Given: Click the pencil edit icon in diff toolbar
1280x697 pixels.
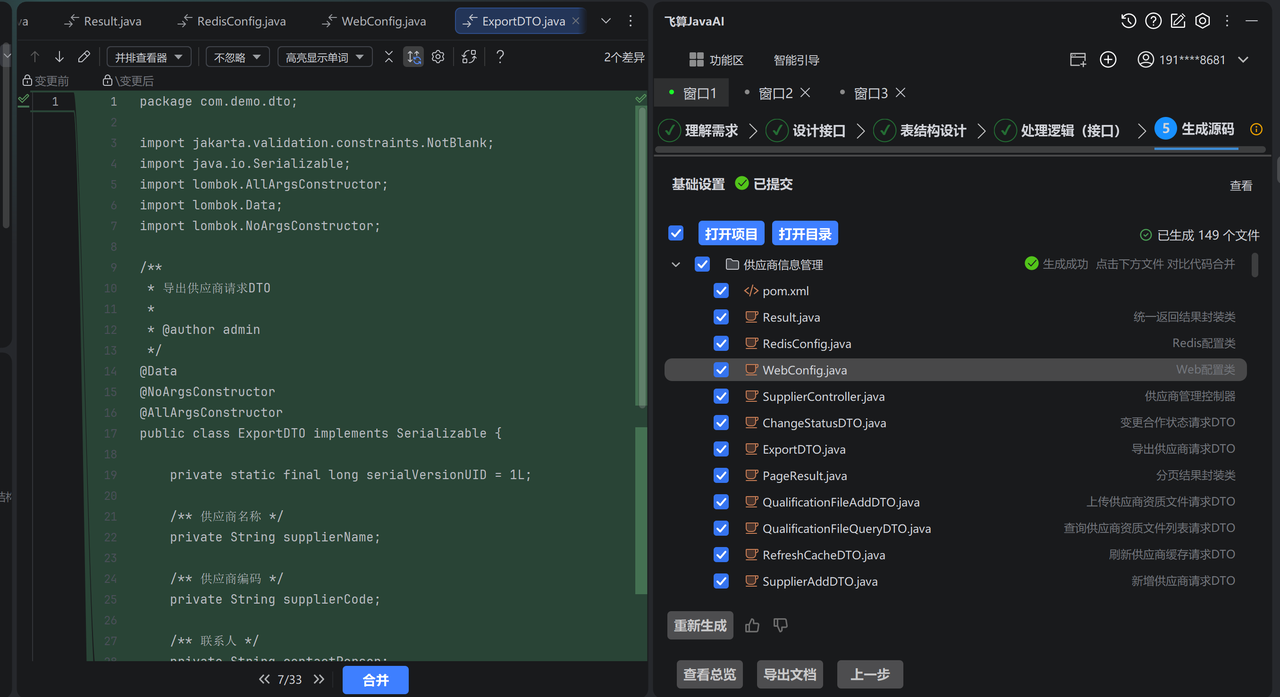Looking at the screenshot, I should [x=84, y=57].
